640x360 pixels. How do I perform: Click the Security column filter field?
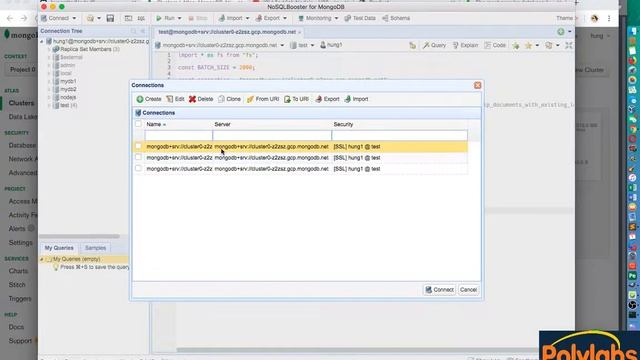pos(400,135)
